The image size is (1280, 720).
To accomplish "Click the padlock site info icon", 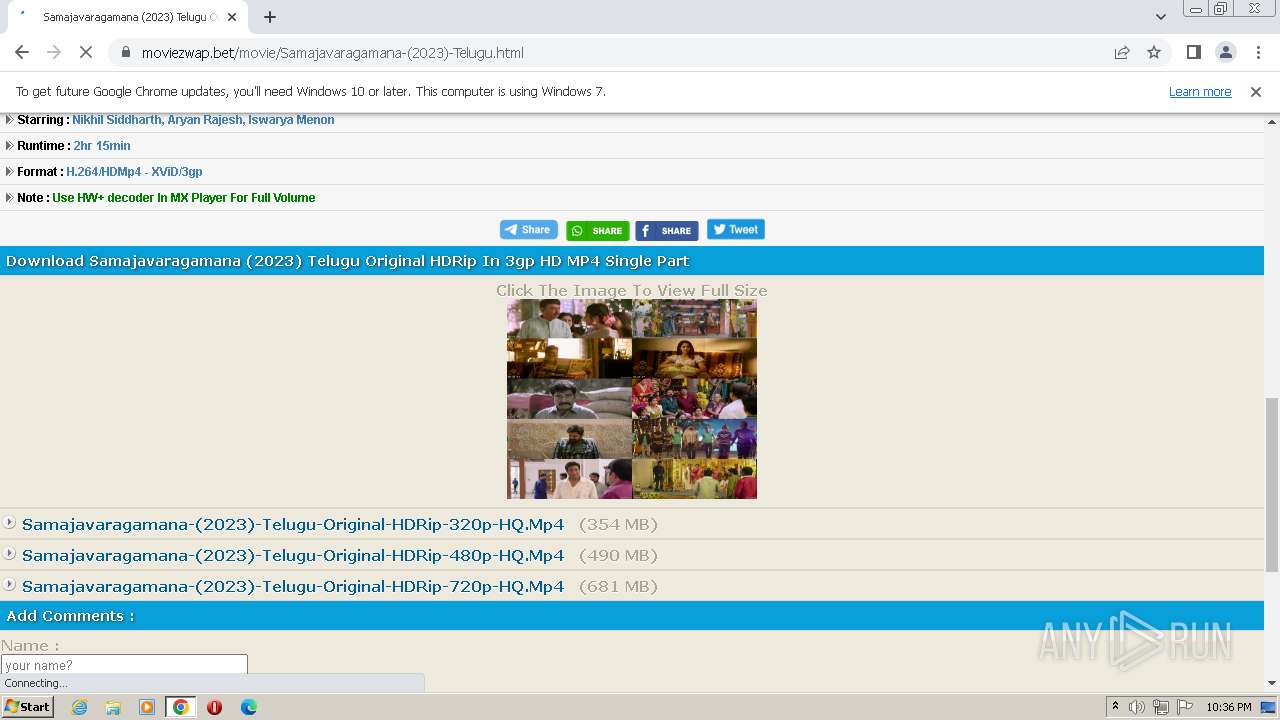I will coord(125,52).
